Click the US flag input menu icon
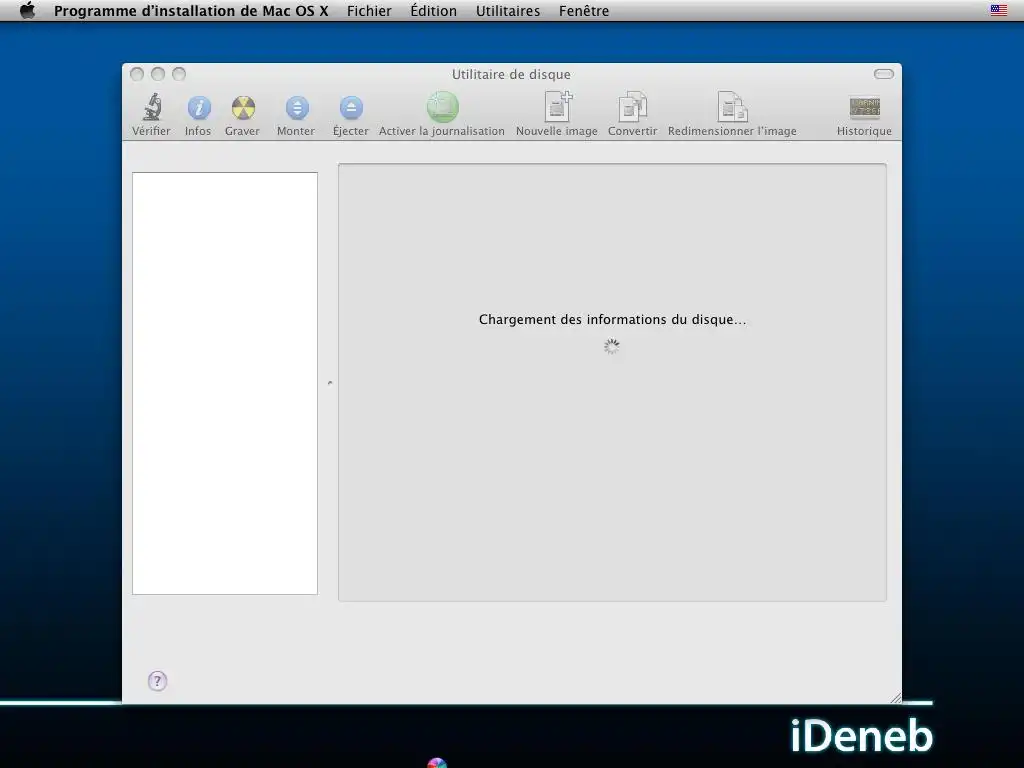Viewport: 1024px width, 768px height. [999, 10]
